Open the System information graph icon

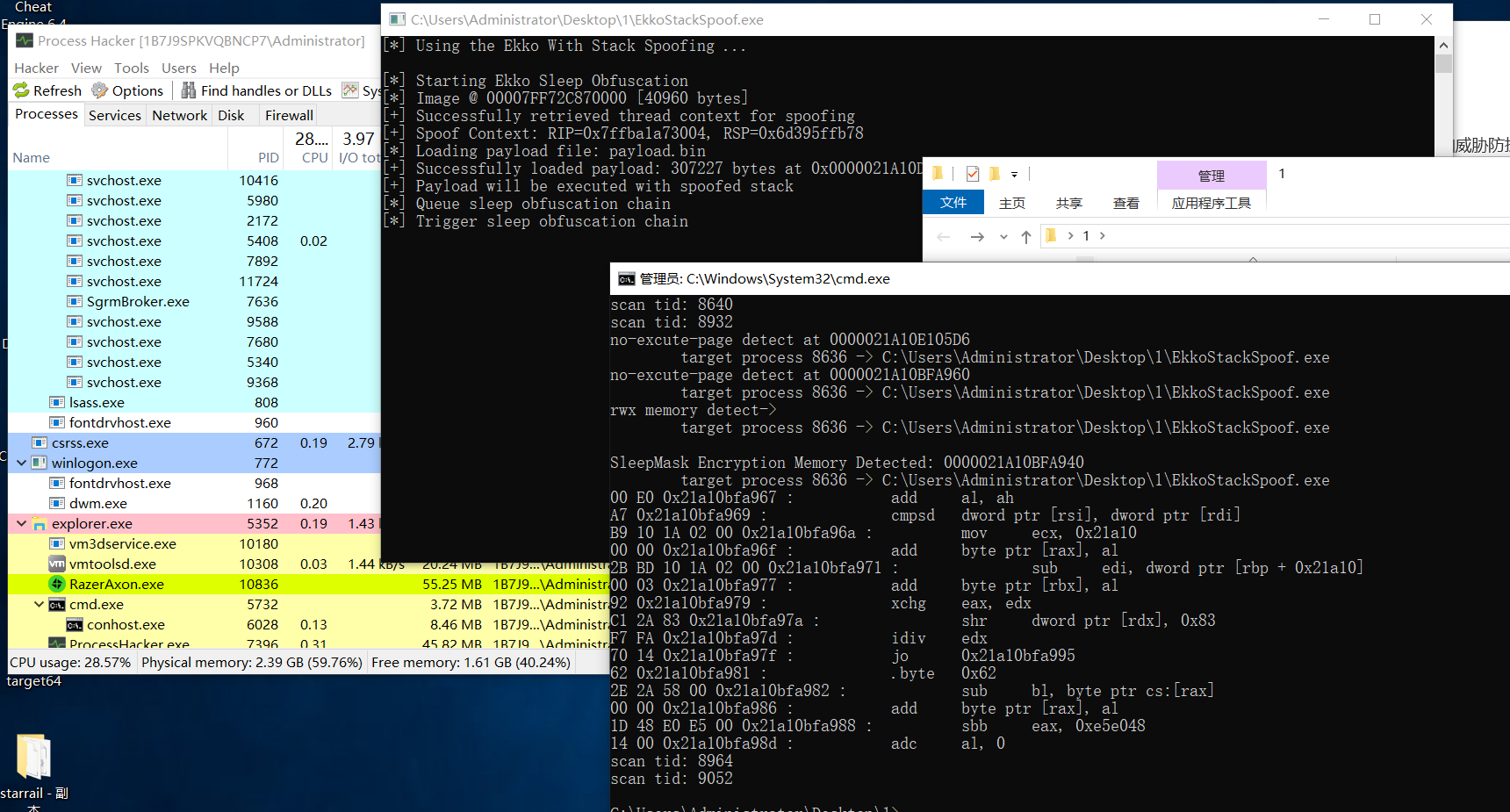pyautogui.click(x=350, y=90)
